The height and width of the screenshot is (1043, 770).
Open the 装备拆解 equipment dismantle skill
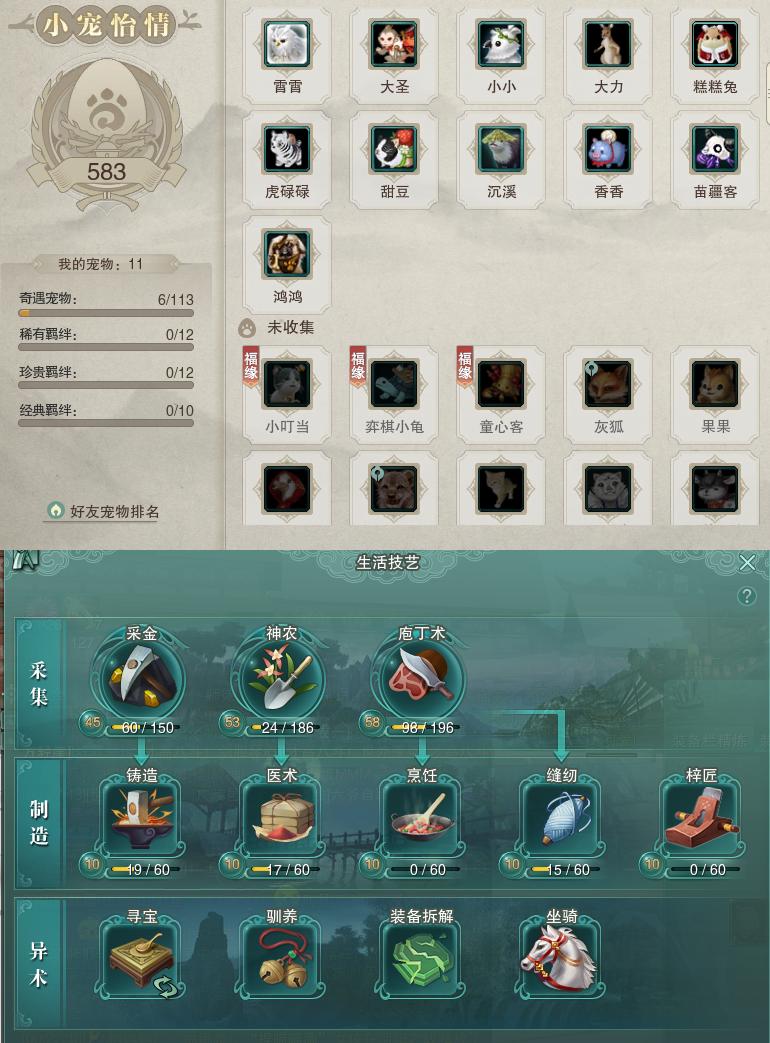point(422,959)
